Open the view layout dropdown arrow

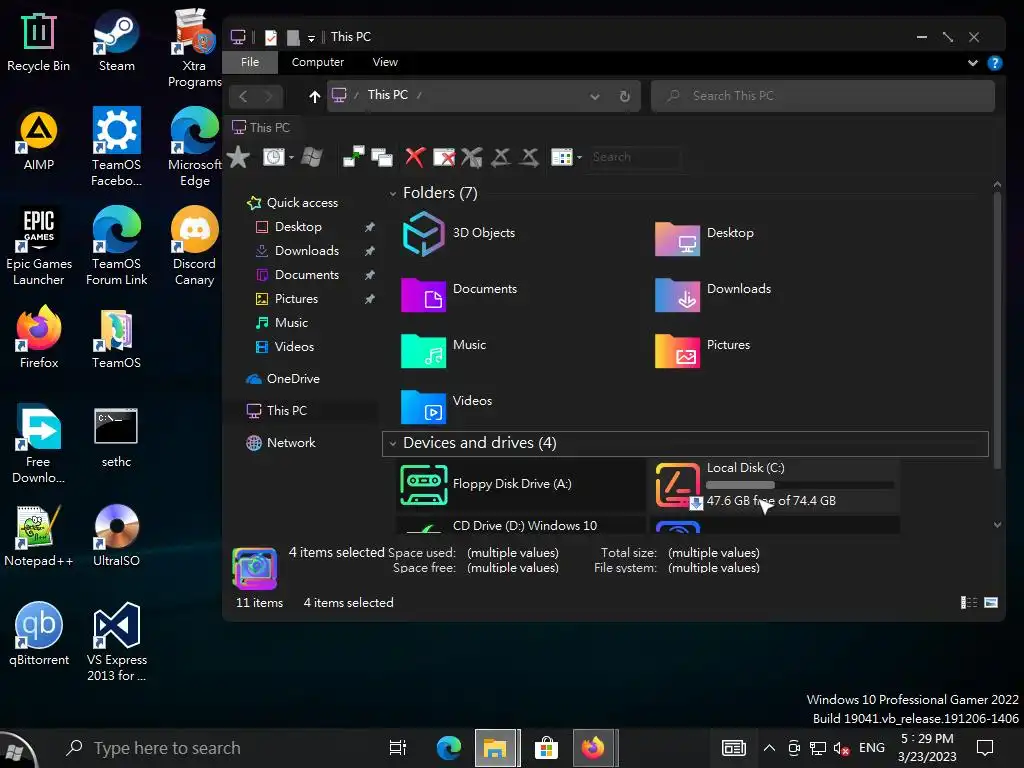tap(579, 157)
